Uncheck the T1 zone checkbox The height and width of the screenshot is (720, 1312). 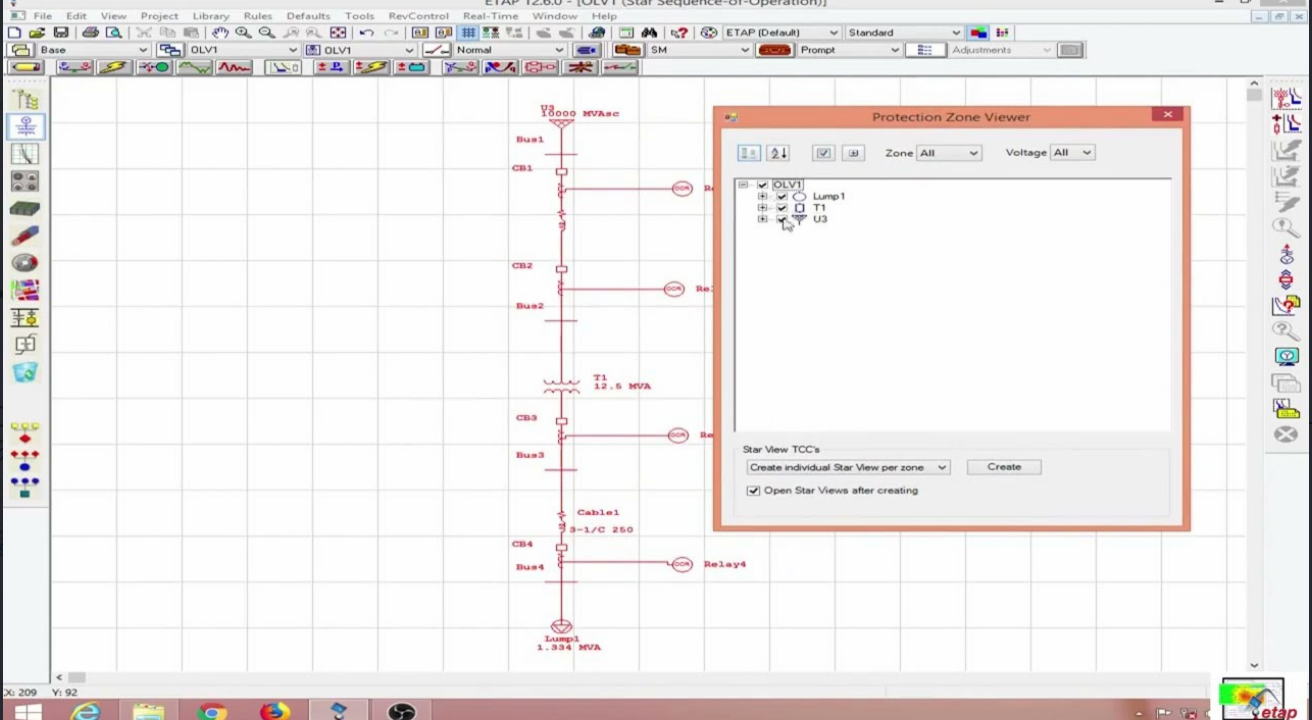coord(782,208)
